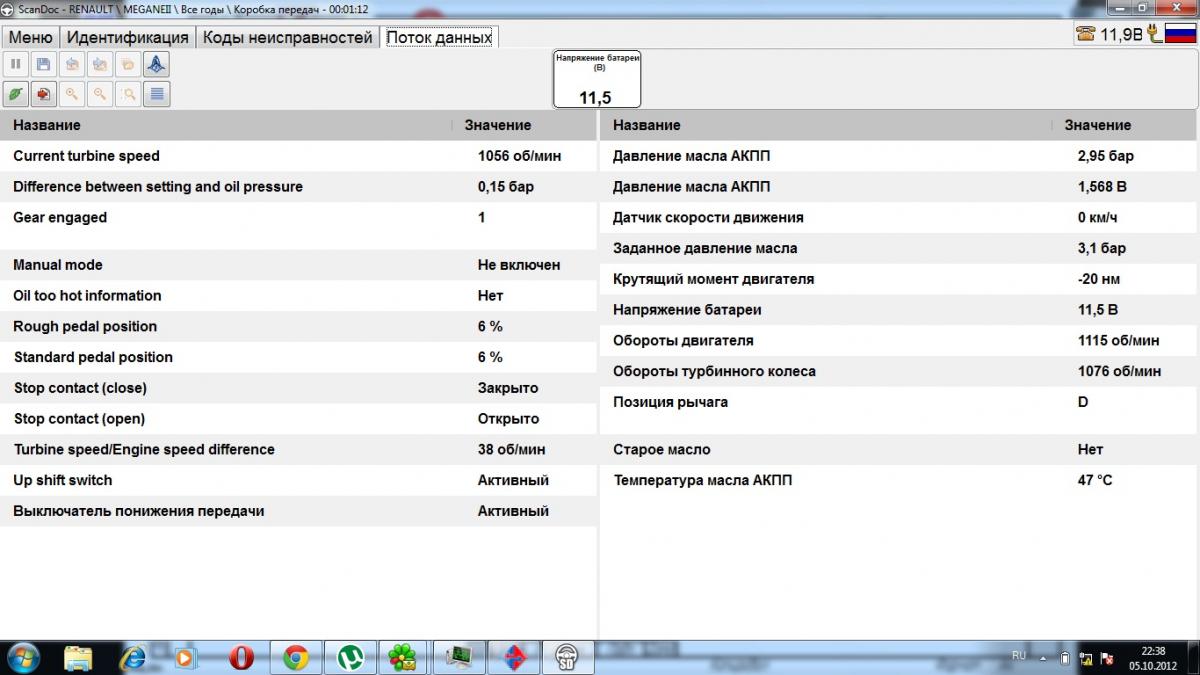Open Windows Explorer from the taskbar
Image resolution: width=1200 pixels, height=675 pixels.
(x=79, y=657)
